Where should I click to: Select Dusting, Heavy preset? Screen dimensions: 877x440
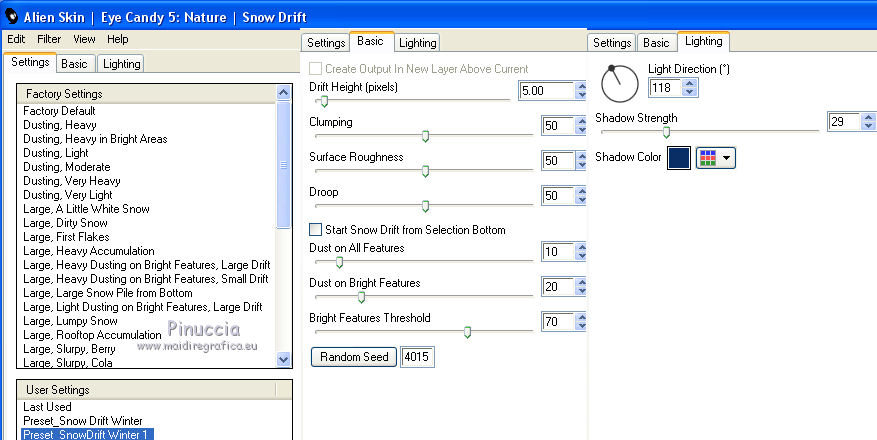tap(60, 125)
